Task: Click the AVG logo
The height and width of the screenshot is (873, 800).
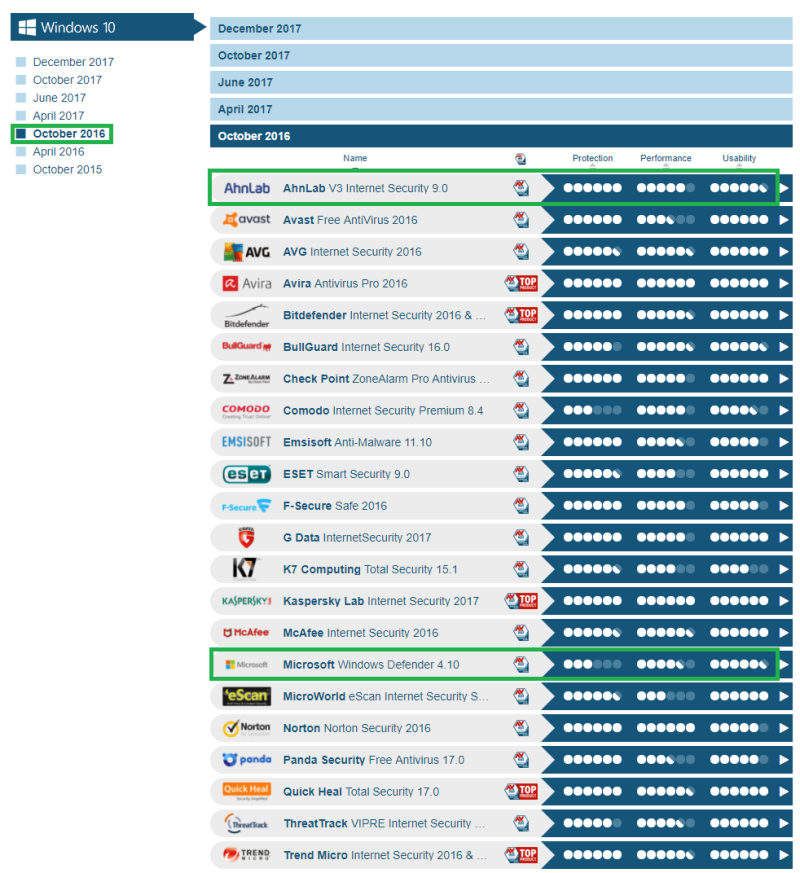Action: 247,252
